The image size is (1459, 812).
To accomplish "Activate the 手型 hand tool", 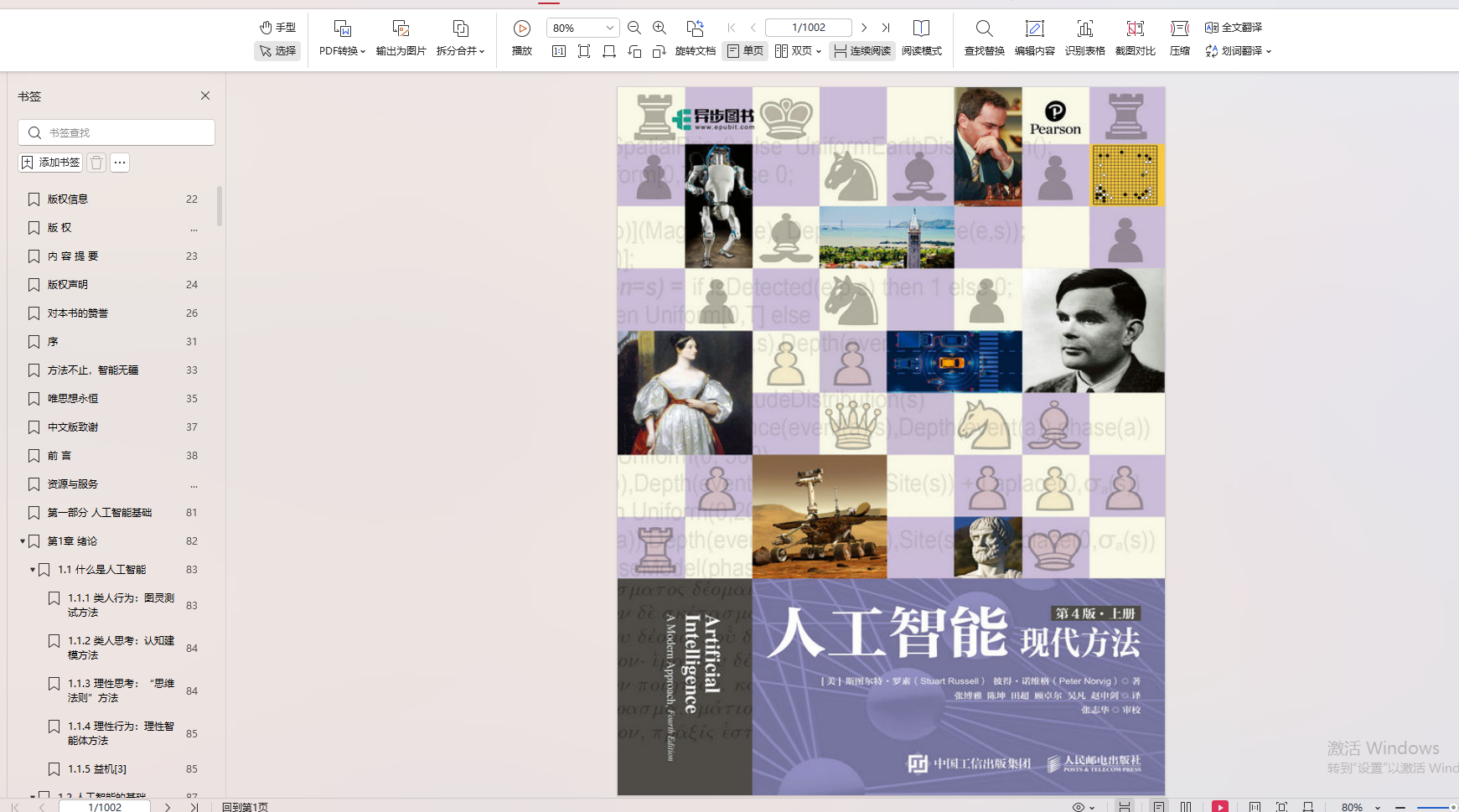I will click(277, 28).
